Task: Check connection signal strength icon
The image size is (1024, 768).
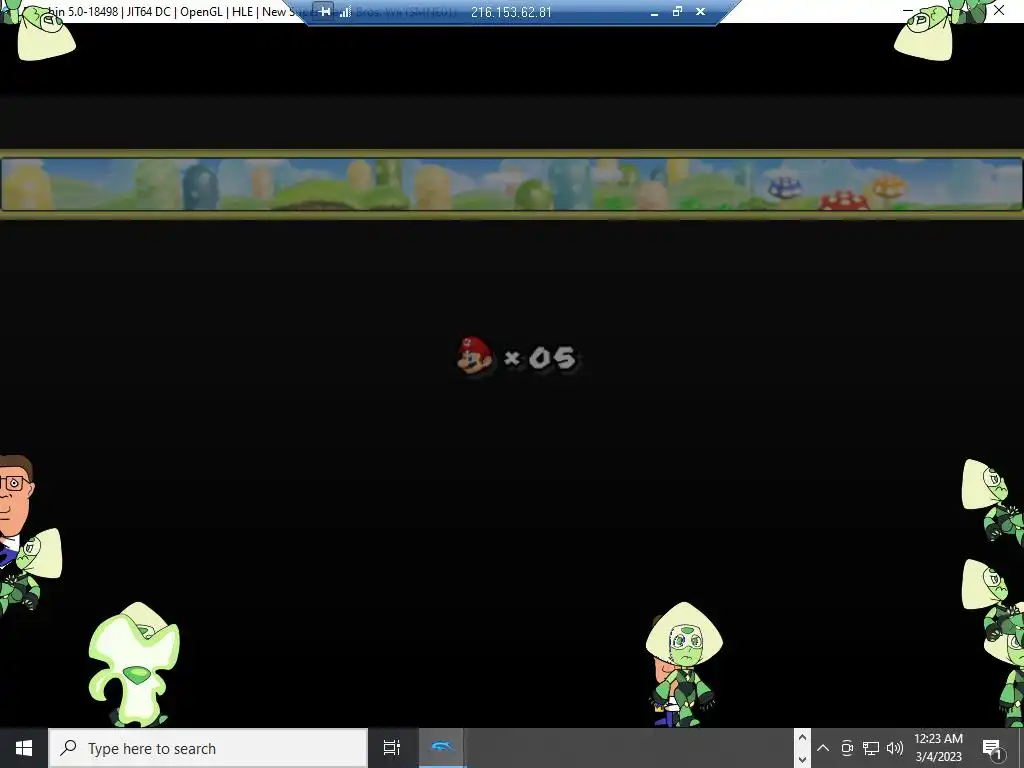Action: pos(345,12)
